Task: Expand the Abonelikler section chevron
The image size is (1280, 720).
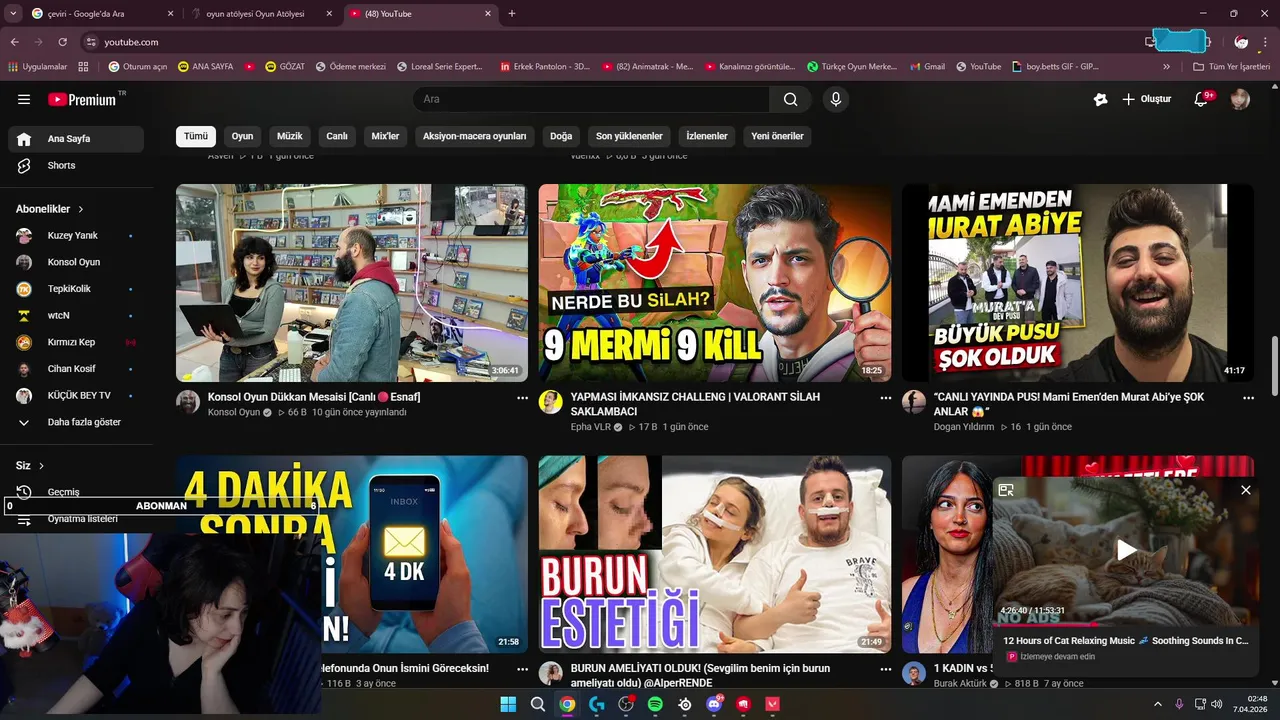Action: click(81, 209)
